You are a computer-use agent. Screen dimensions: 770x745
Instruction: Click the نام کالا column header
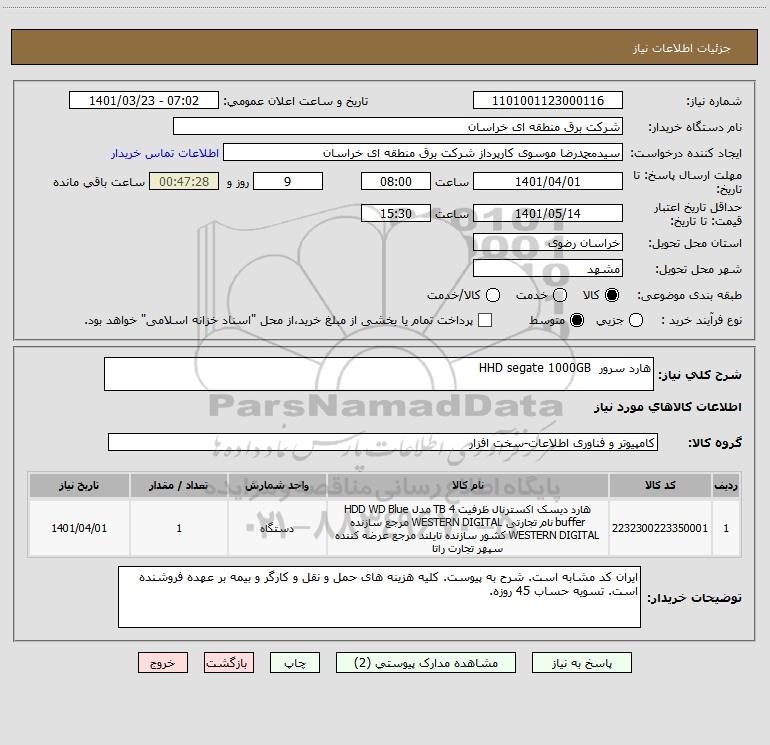pyautogui.click(x=468, y=485)
